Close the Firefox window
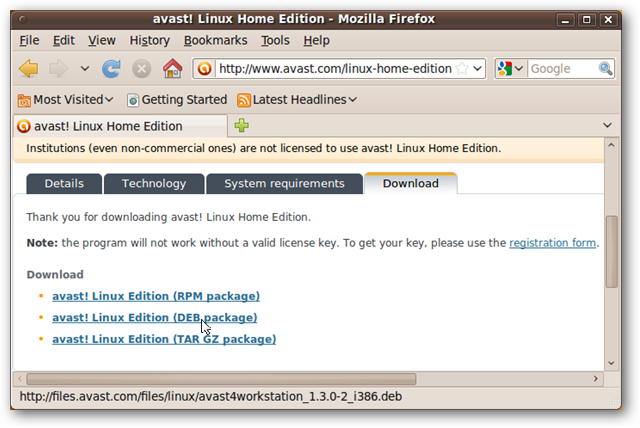The image size is (640, 428). pos(608,20)
